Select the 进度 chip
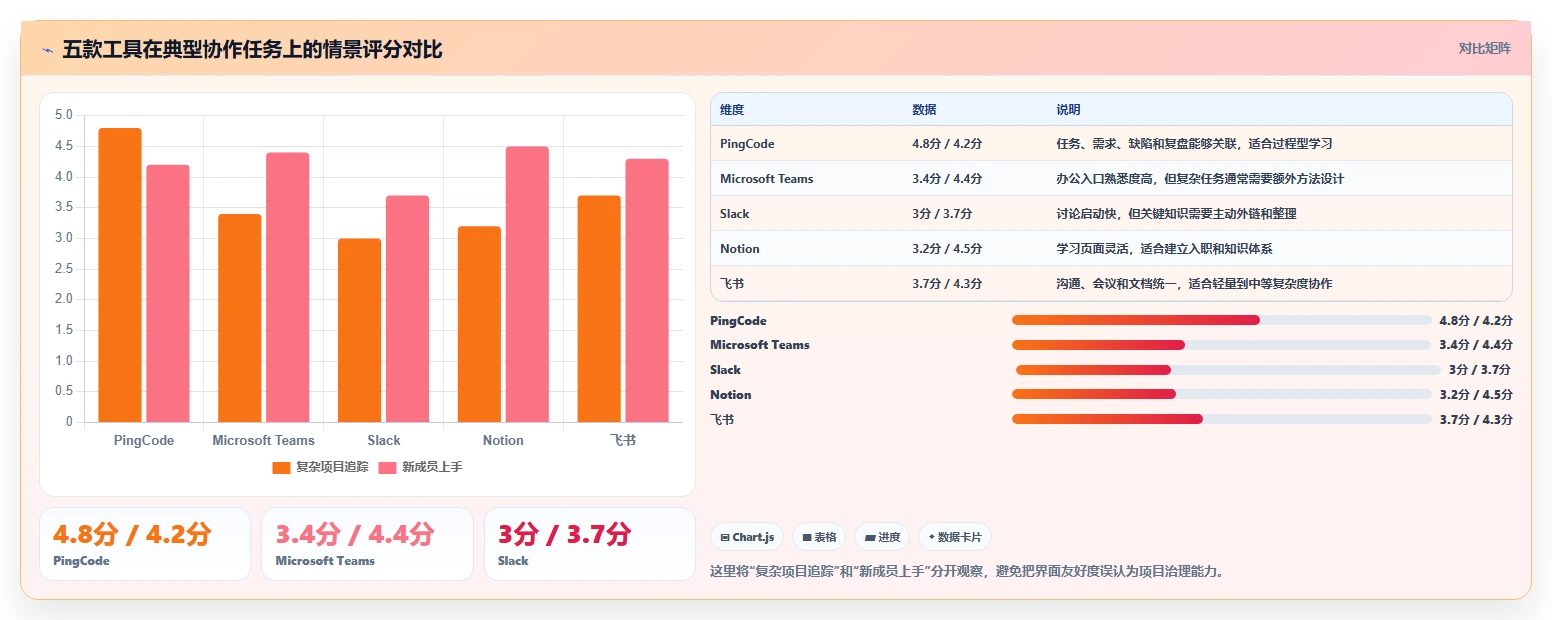 tap(882, 537)
